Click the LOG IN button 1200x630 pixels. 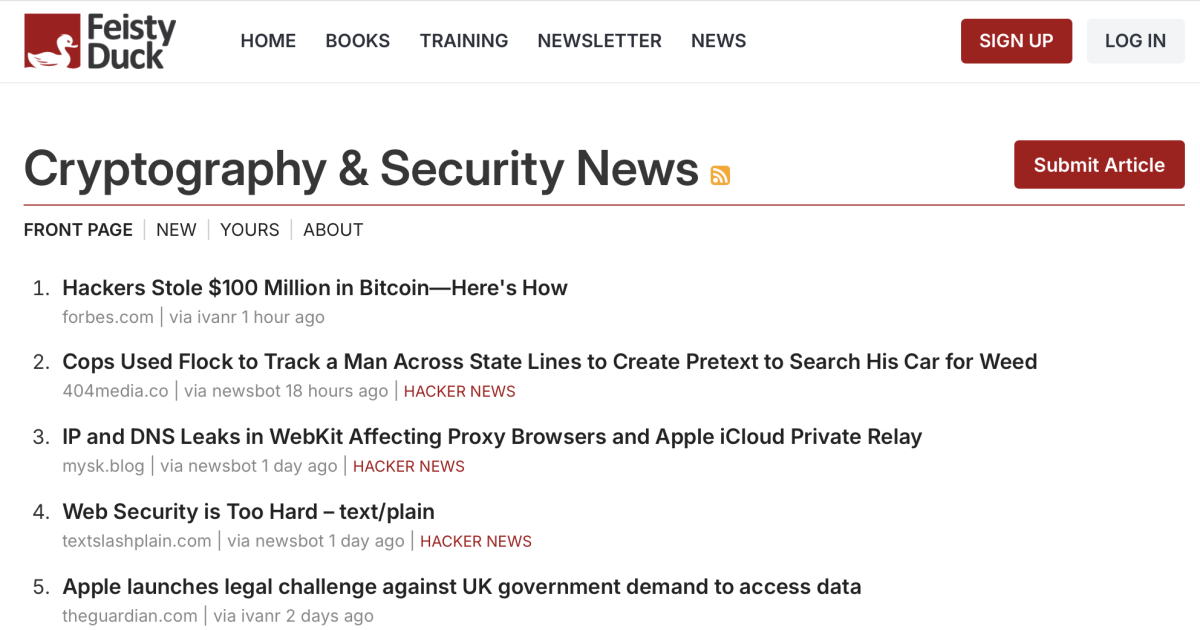pos(1136,41)
